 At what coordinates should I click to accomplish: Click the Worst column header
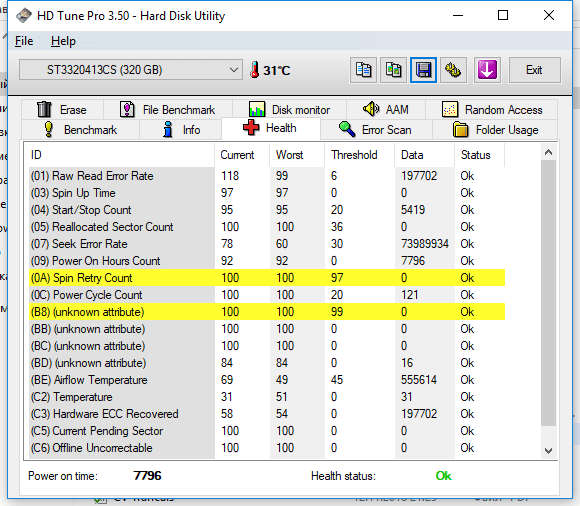point(297,155)
